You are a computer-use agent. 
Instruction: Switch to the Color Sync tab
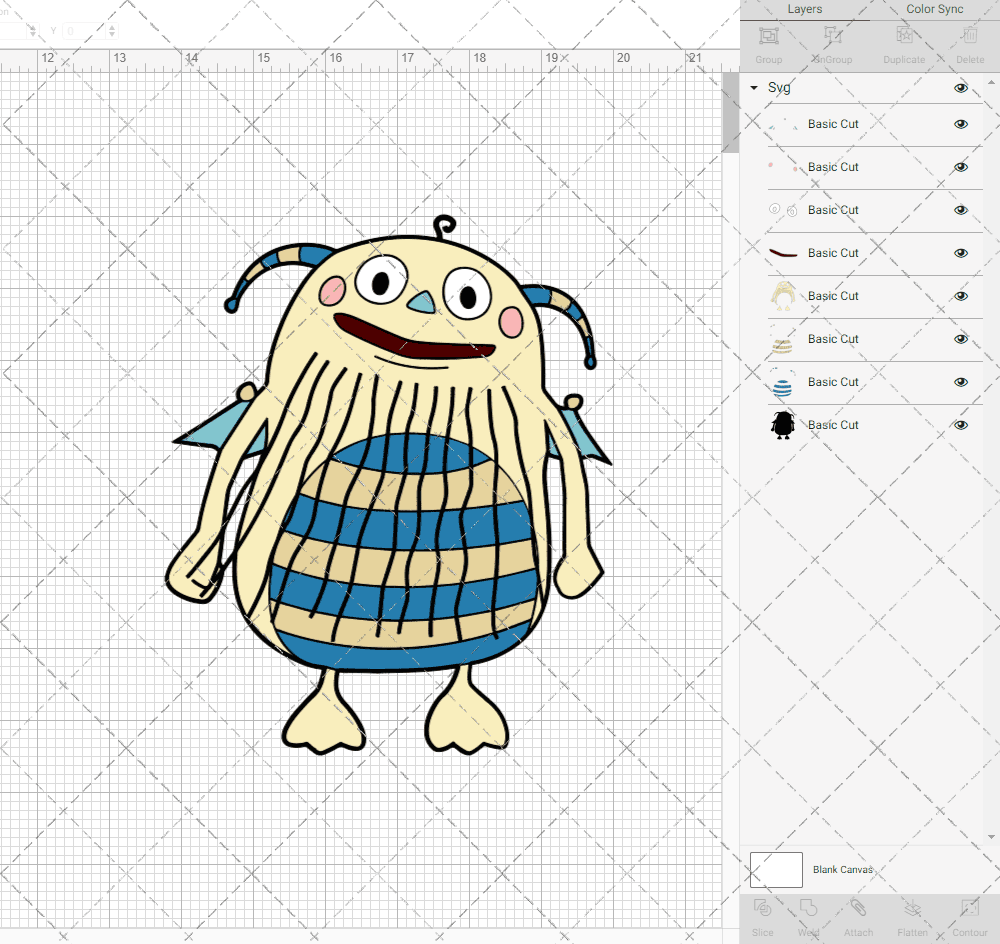[x=934, y=9]
